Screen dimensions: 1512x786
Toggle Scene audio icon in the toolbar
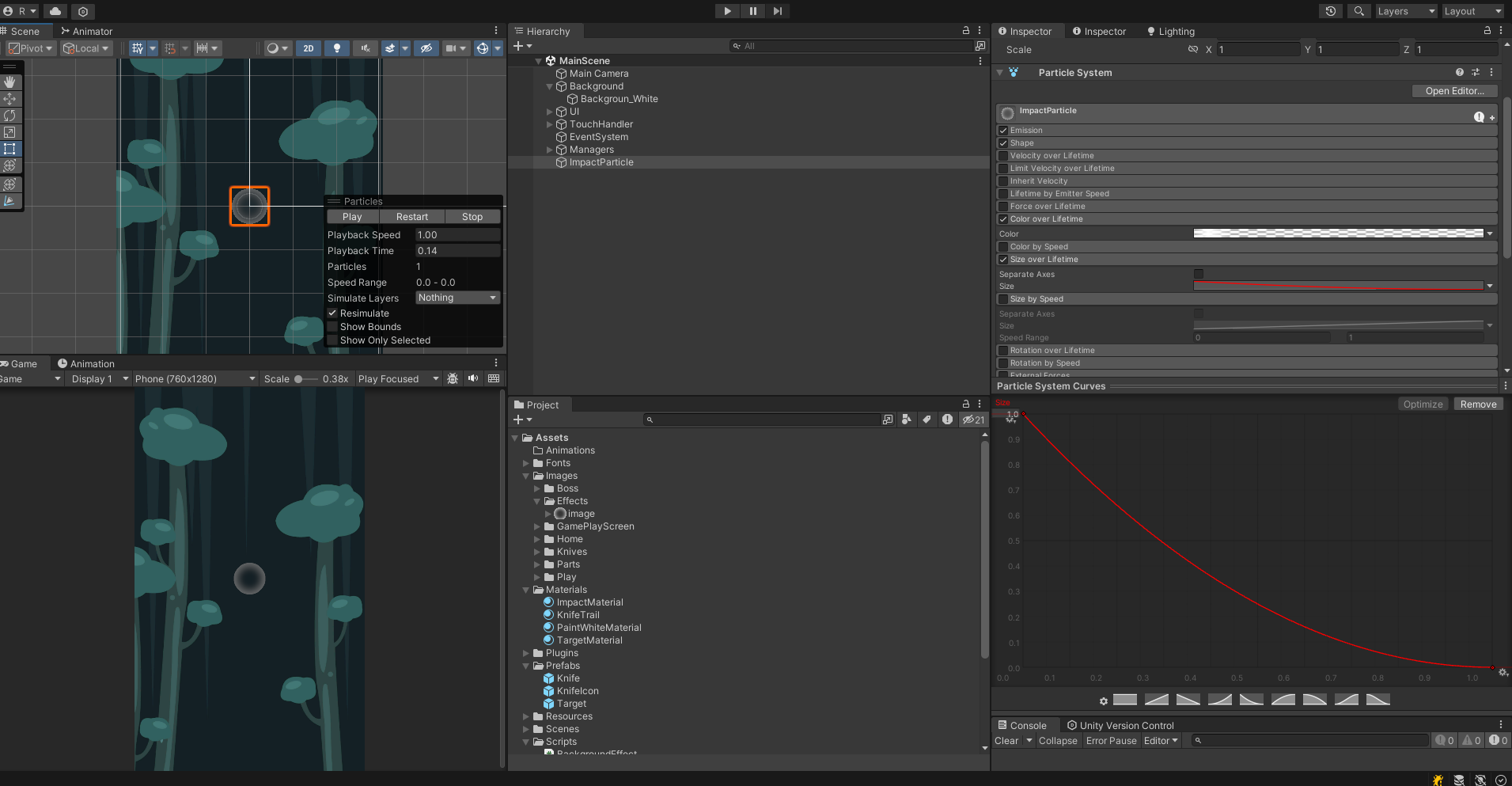[366, 48]
